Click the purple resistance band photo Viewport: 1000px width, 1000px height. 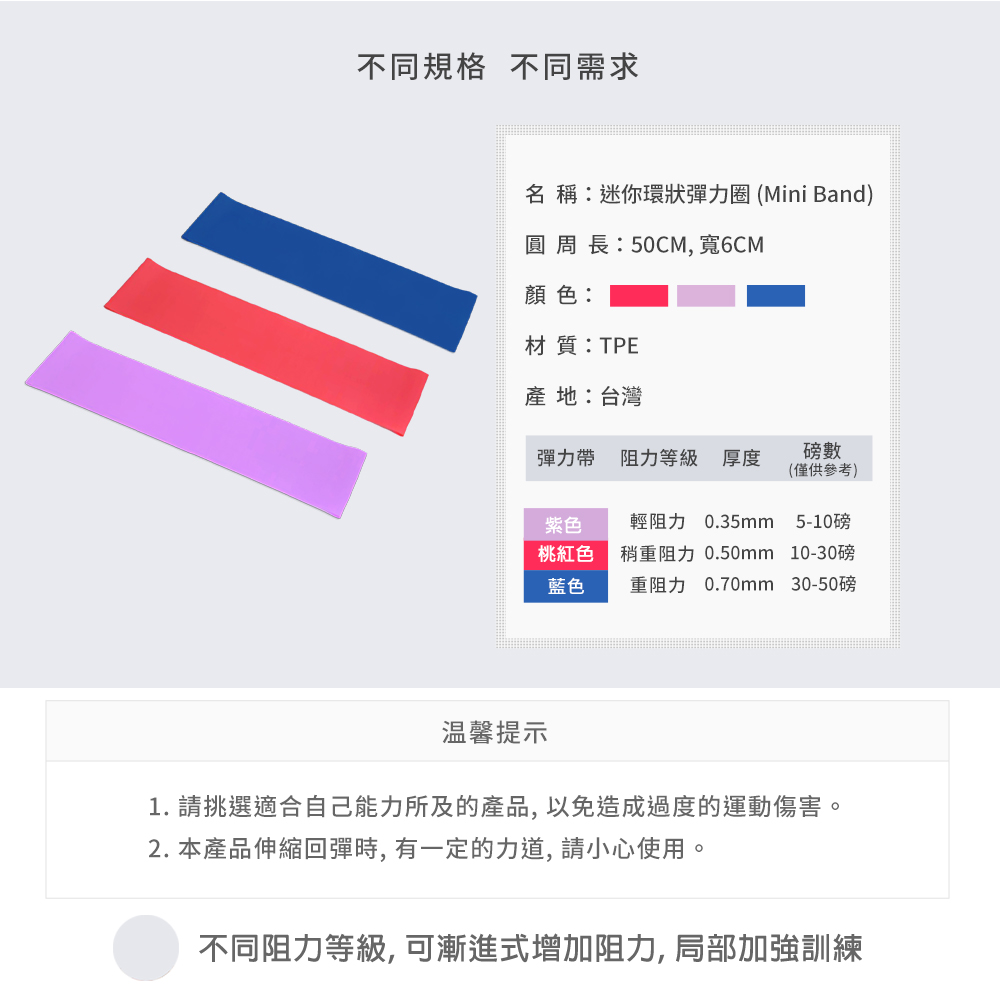click(x=195, y=421)
